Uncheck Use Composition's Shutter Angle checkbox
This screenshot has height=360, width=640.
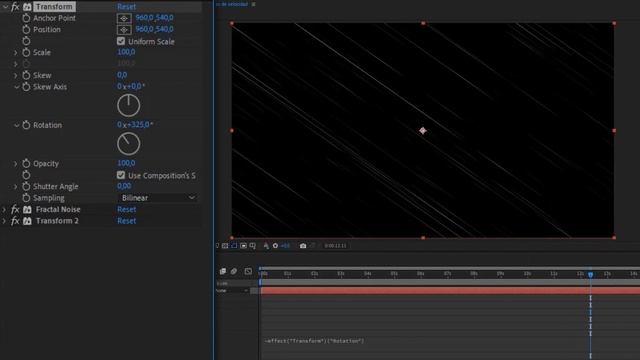click(121, 175)
